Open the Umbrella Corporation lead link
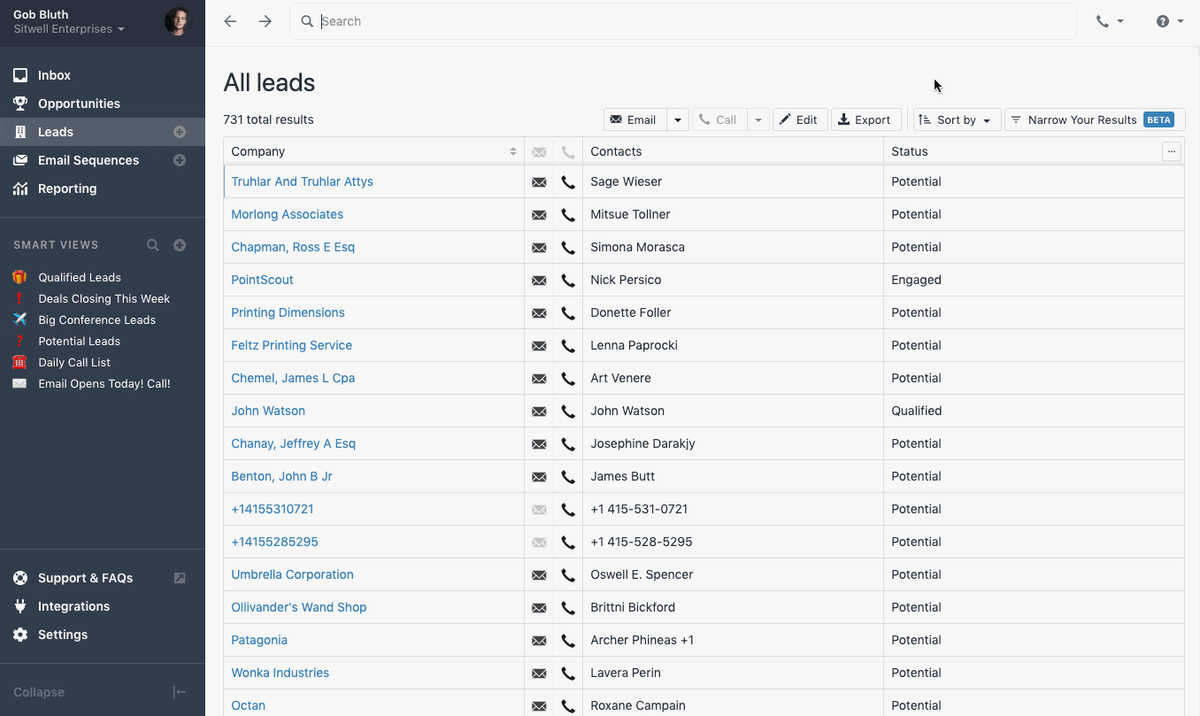 point(292,575)
